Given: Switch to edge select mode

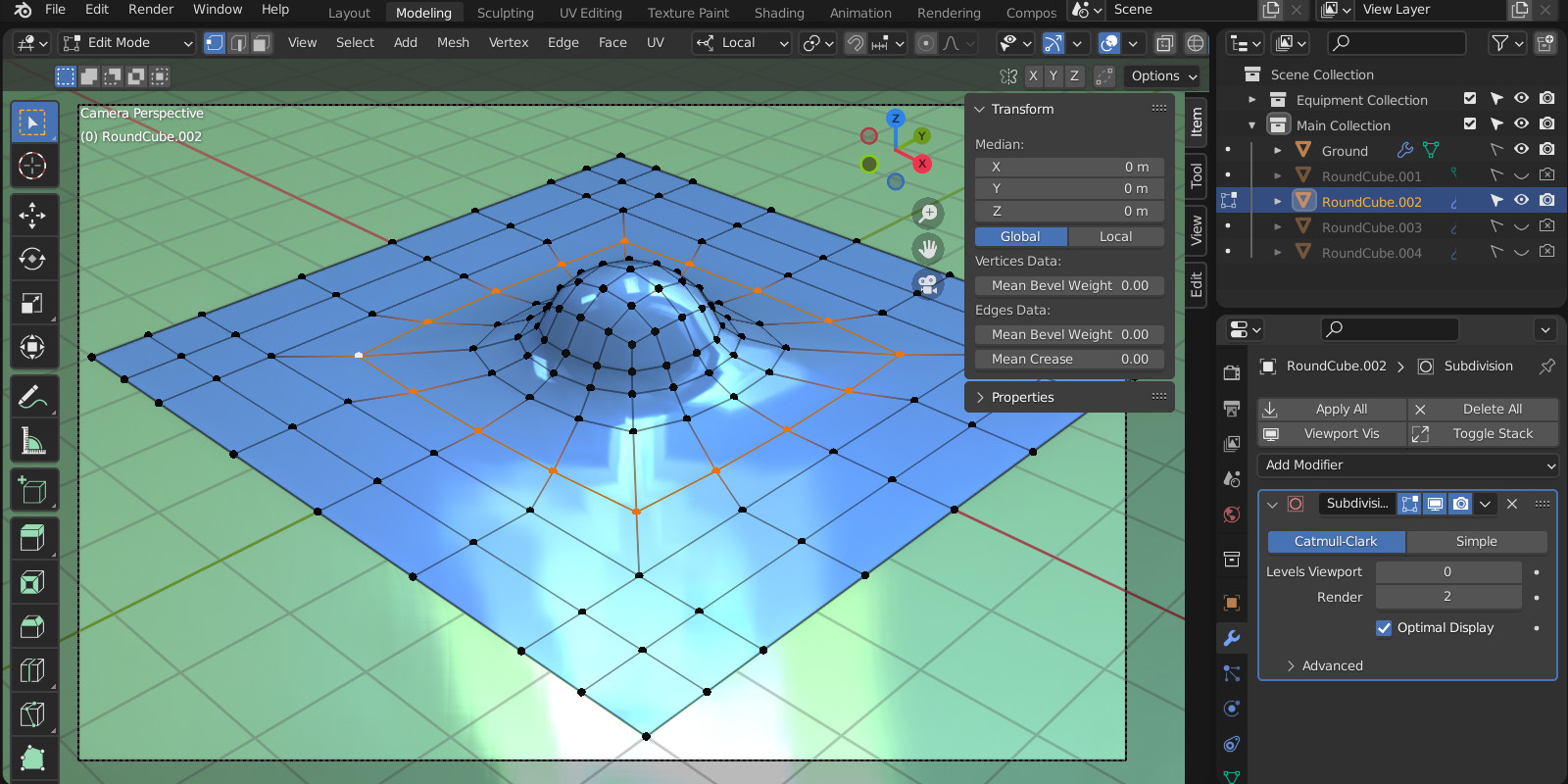Looking at the screenshot, I should pos(238,43).
